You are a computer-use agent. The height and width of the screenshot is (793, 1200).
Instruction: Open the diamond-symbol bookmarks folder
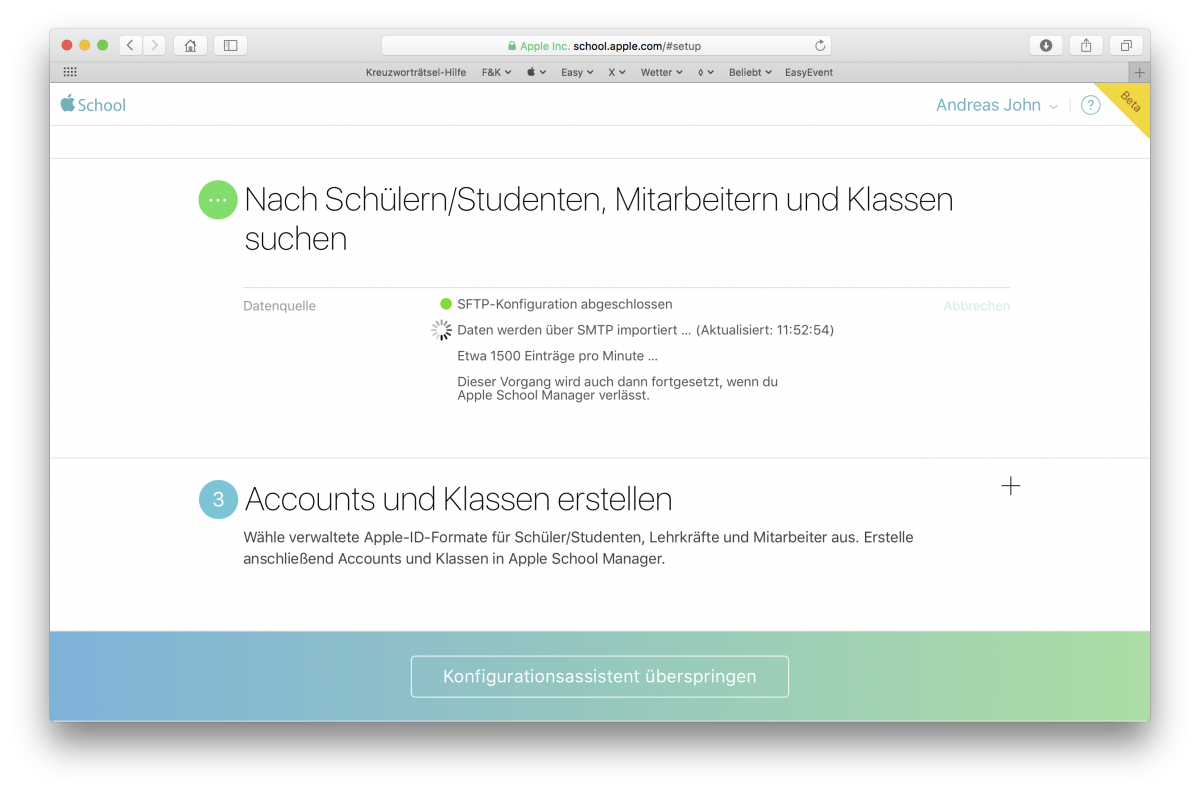(705, 72)
